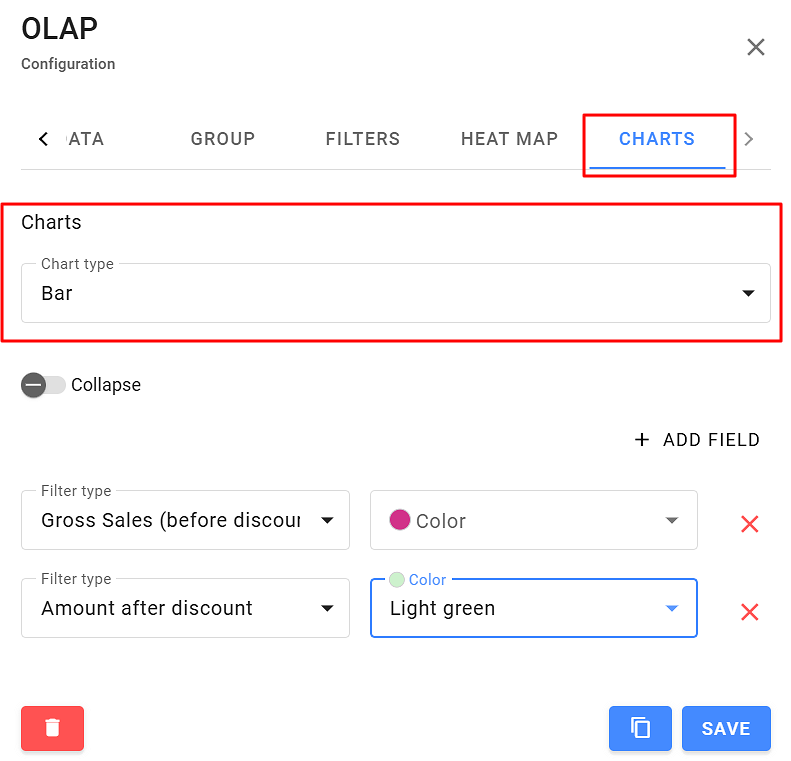
Task: Remove the Amount after discount row
Action: 749,612
